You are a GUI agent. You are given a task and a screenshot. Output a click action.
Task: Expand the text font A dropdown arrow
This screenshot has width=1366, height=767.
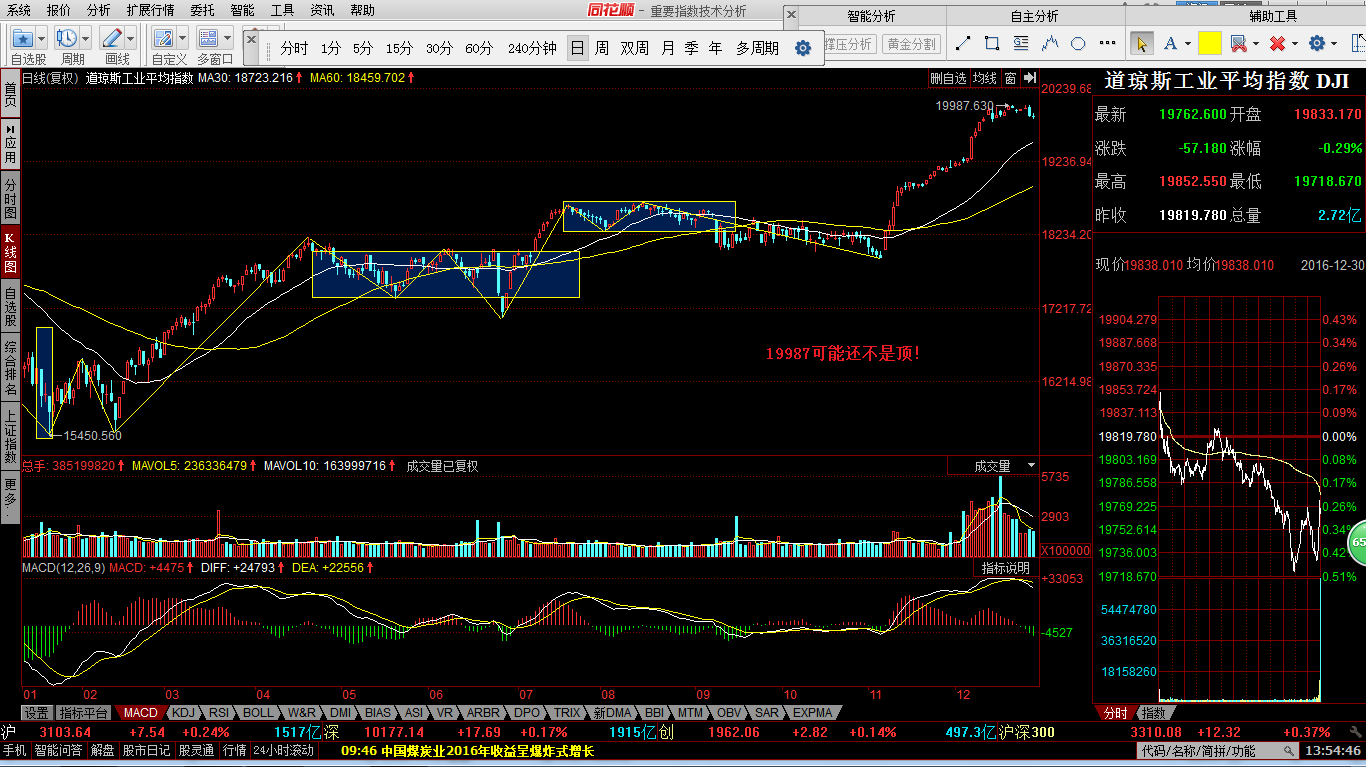tap(1186, 43)
